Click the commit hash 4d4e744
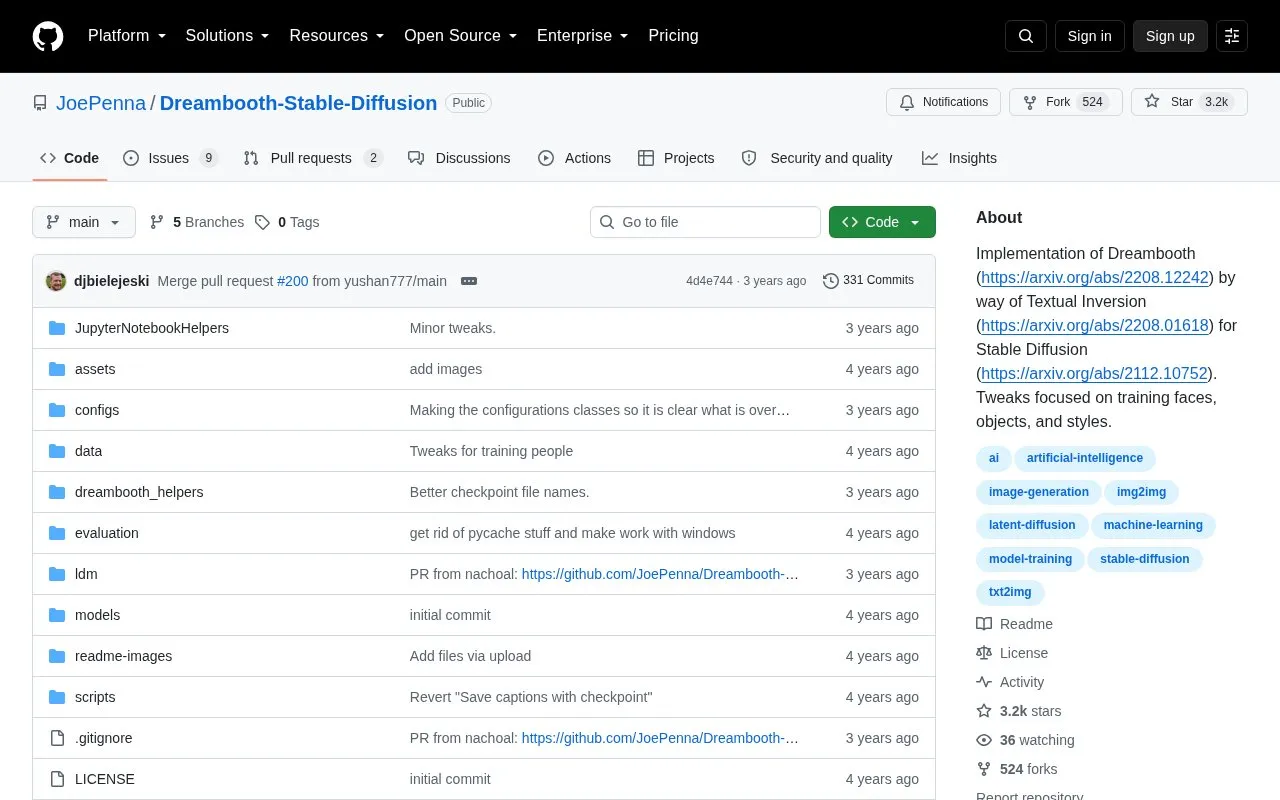The width and height of the screenshot is (1280, 800). pyautogui.click(x=709, y=281)
